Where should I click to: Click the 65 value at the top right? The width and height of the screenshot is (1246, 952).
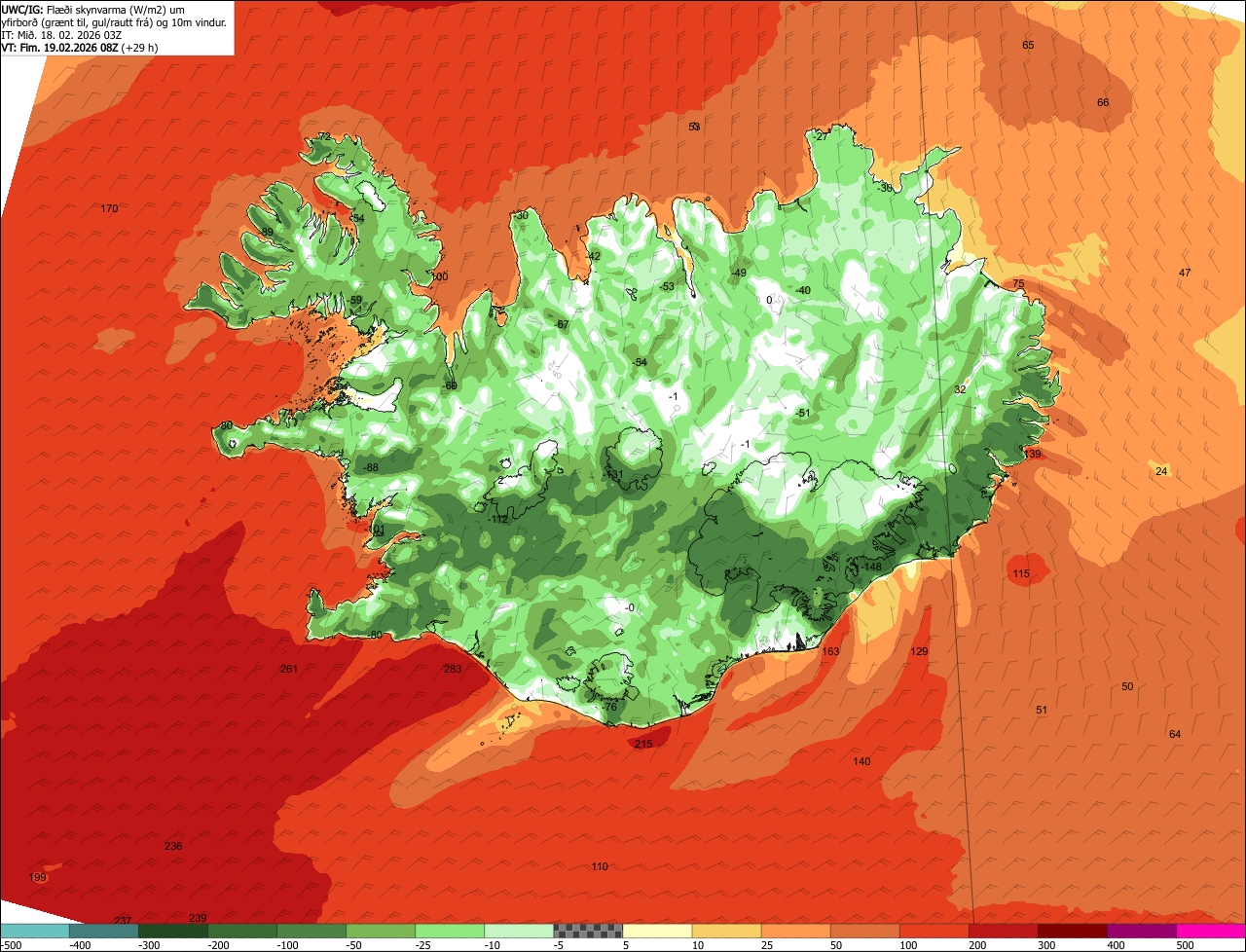[x=1028, y=45]
